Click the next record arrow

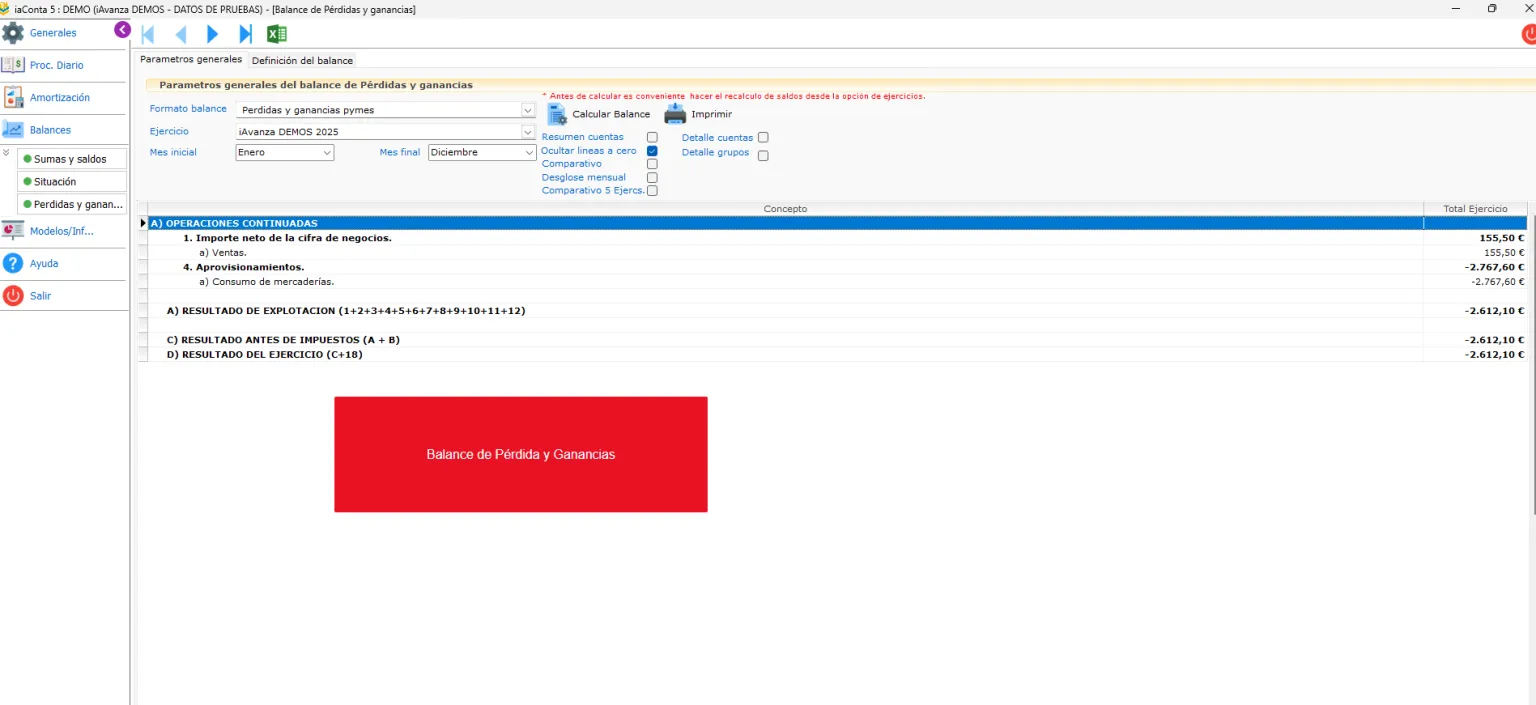tap(212, 34)
